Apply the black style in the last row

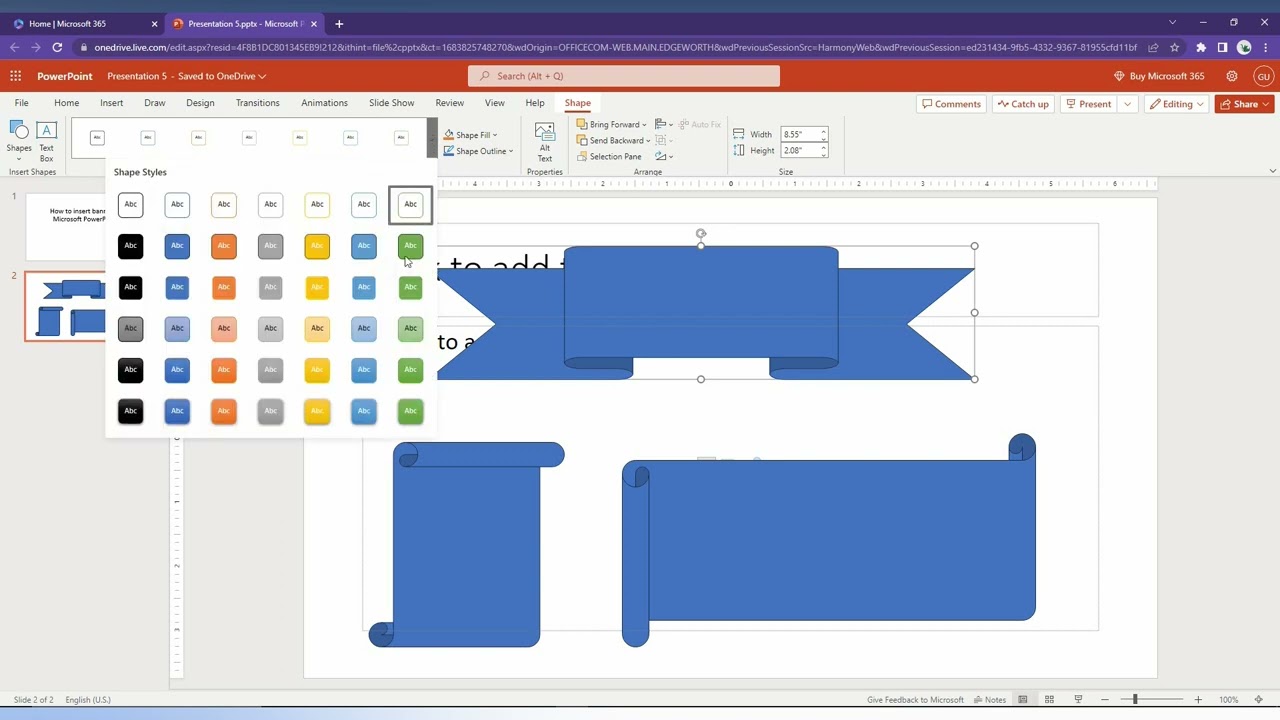130,411
